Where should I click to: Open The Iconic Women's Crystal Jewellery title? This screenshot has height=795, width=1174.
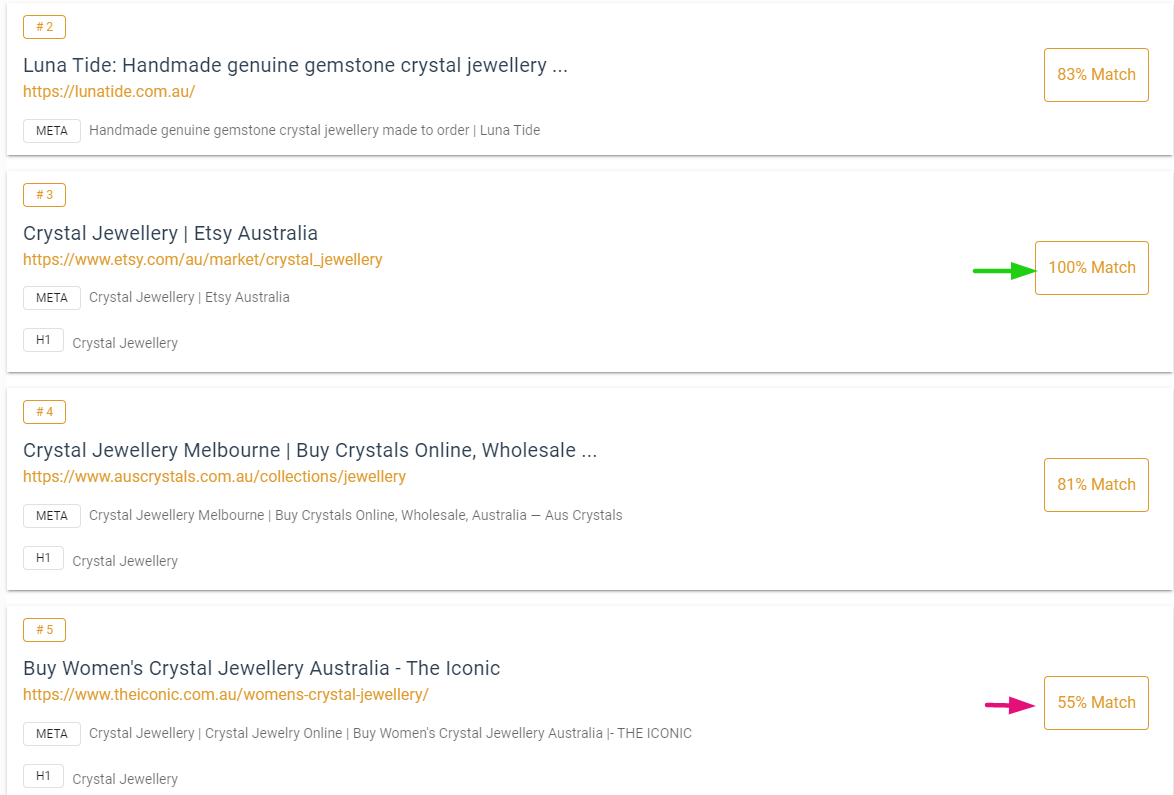pos(261,668)
